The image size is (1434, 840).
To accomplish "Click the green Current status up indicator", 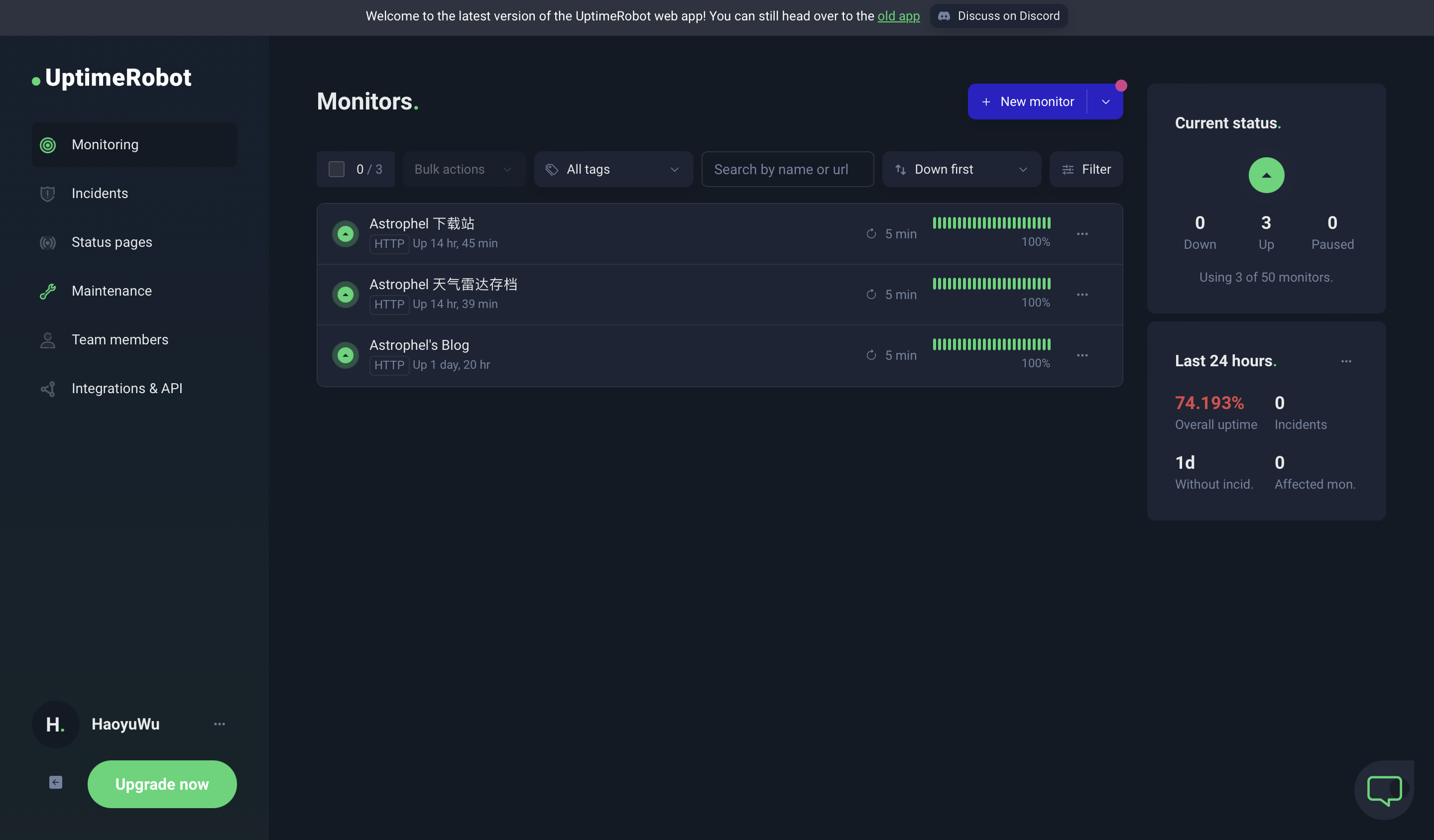I will 1266,175.
